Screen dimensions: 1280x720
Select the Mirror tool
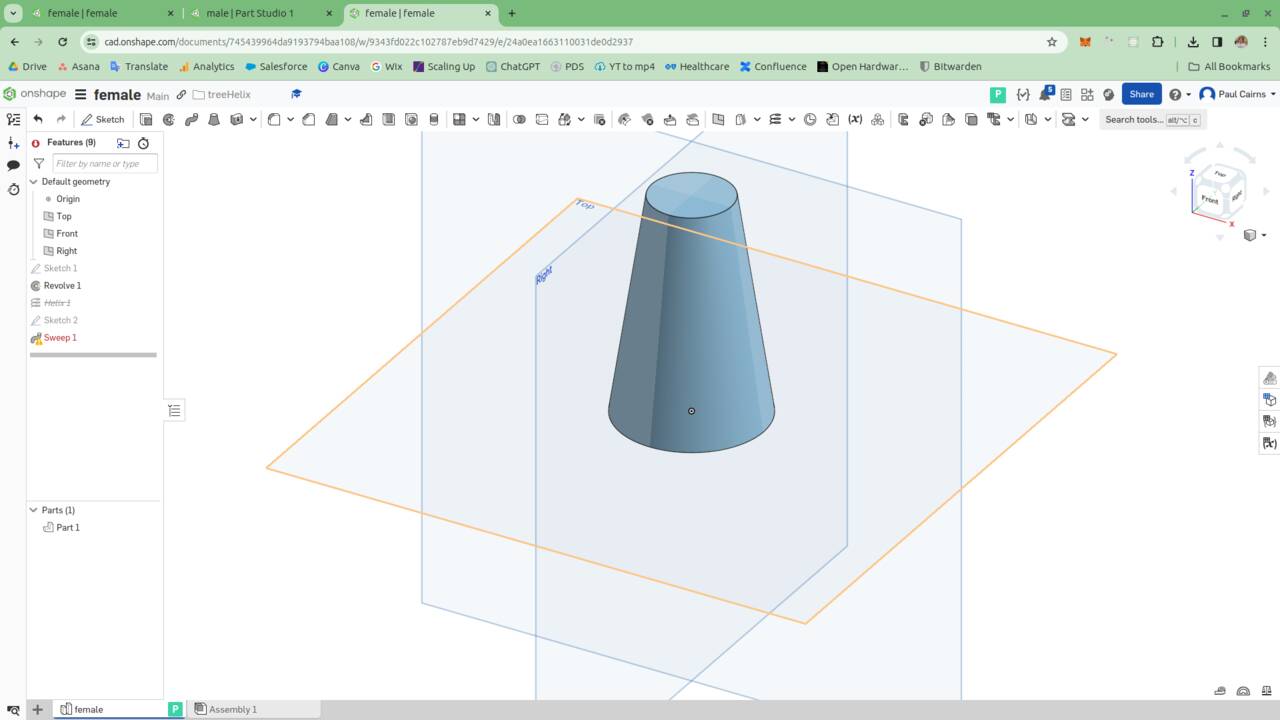click(x=494, y=119)
